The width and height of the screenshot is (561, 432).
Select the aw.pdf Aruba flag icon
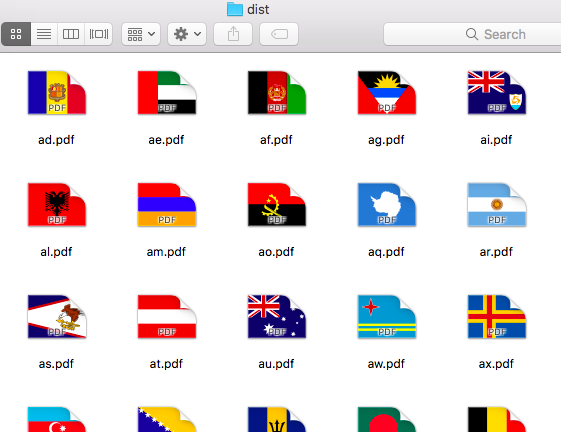(387, 317)
